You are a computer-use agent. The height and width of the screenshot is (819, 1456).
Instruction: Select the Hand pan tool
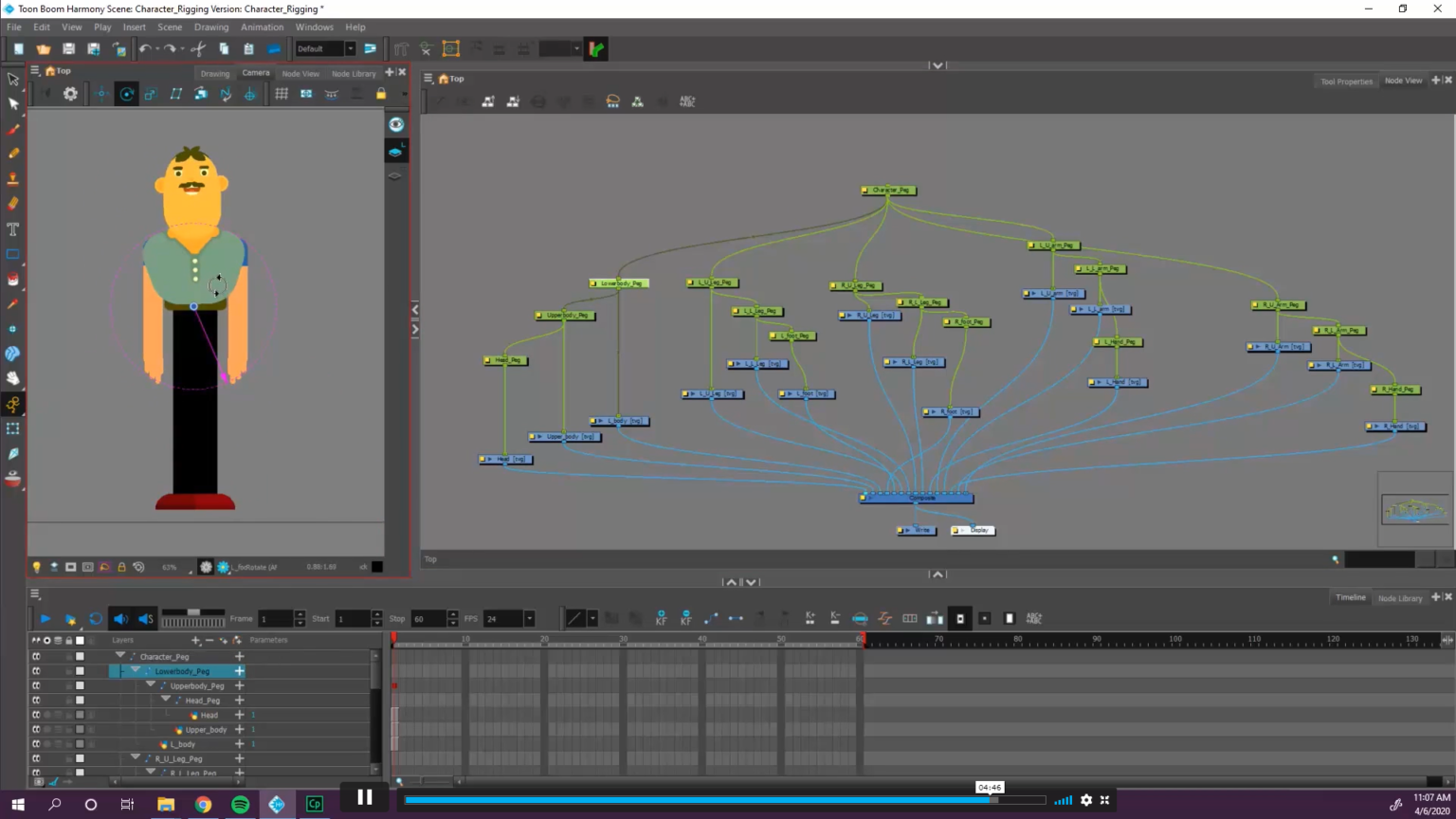pos(13,378)
